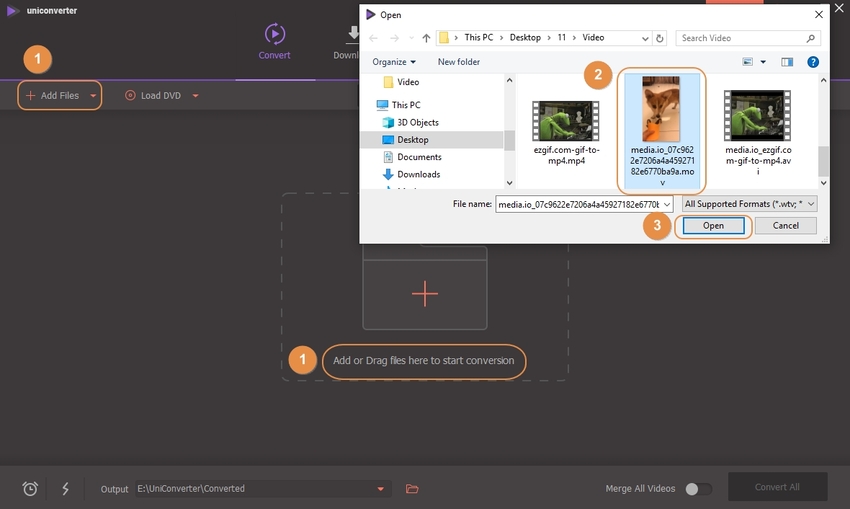Click the lightning high-speed conversion icon
Viewport: 850px width, 509px height.
(66, 488)
